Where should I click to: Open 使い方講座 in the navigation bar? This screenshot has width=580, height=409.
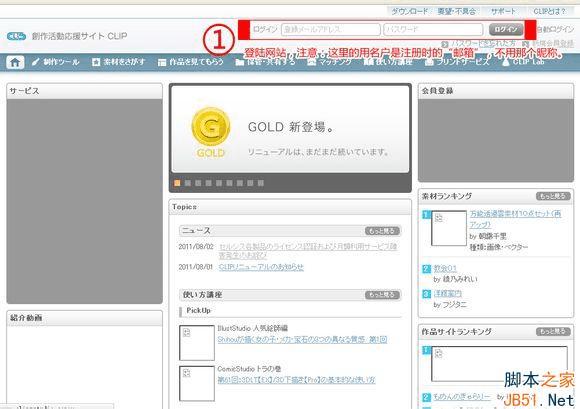(388, 62)
